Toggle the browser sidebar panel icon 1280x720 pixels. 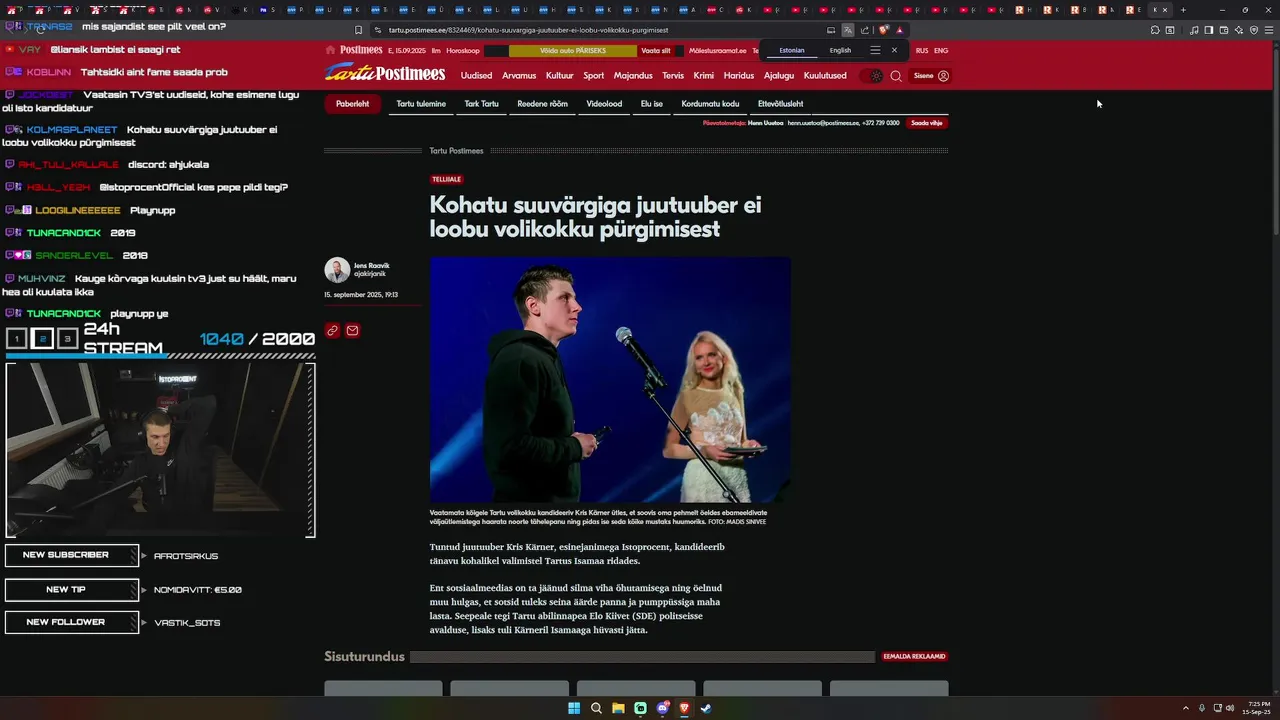1209,30
